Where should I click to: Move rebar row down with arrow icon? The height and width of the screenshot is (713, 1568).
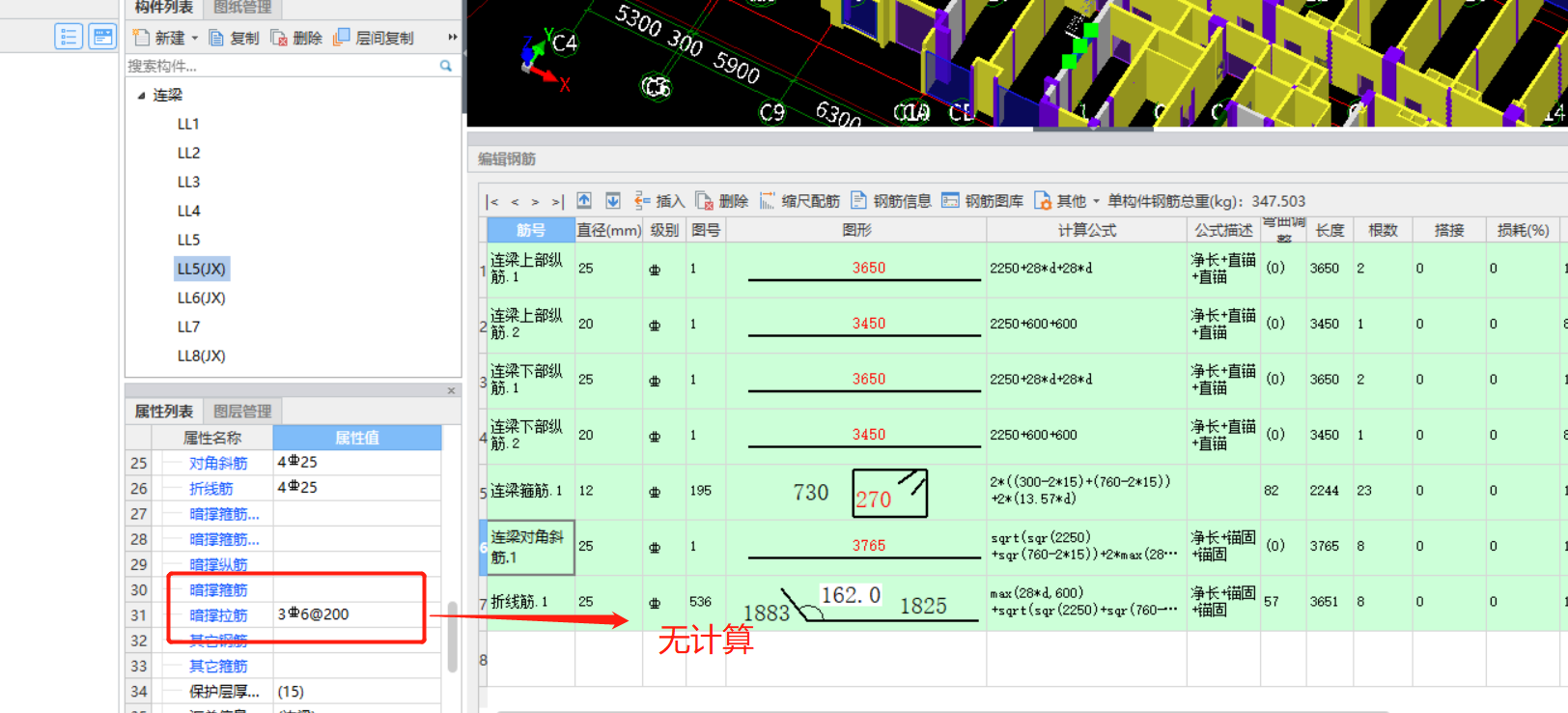(x=613, y=200)
